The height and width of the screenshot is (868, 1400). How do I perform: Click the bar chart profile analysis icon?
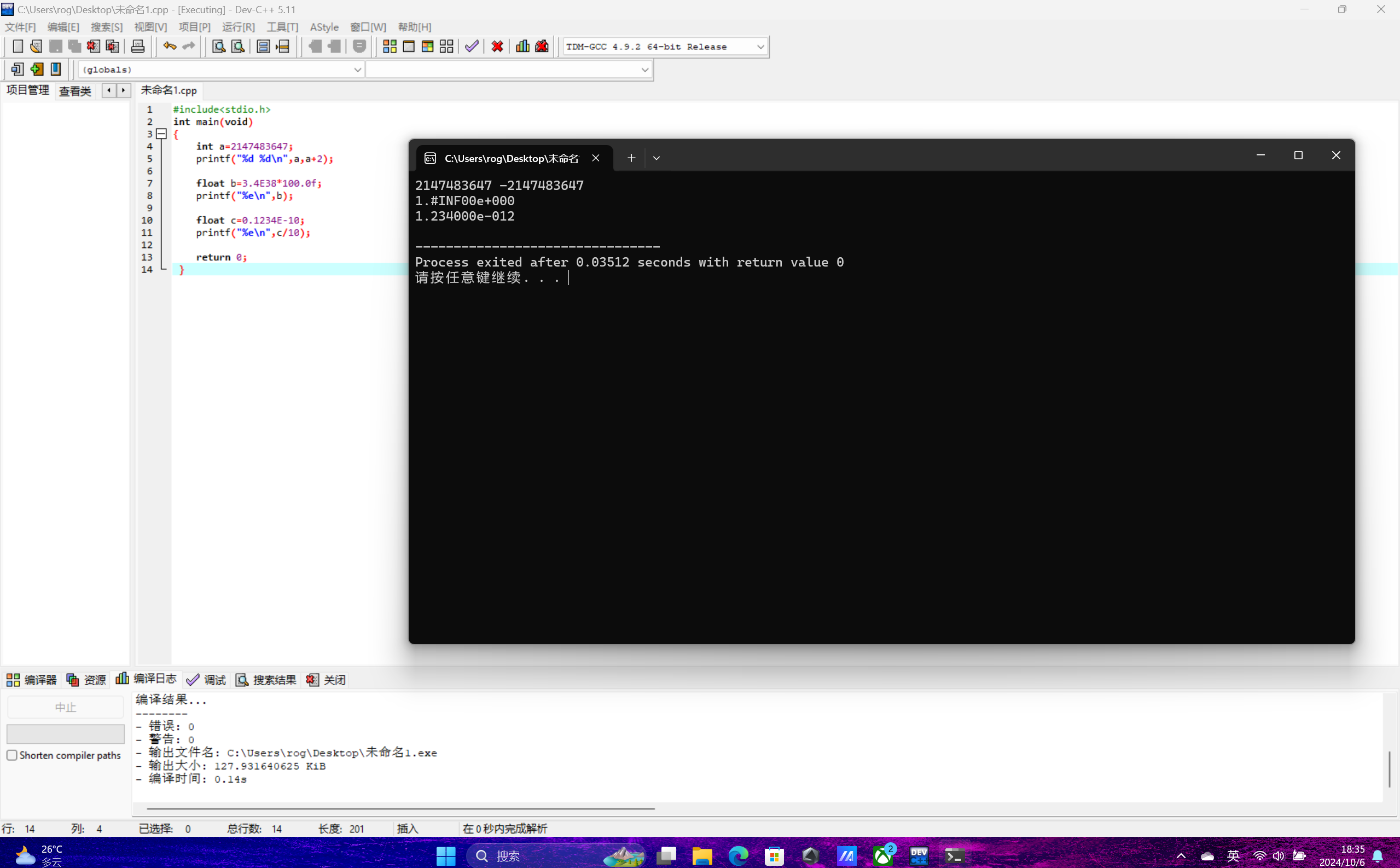522,47
